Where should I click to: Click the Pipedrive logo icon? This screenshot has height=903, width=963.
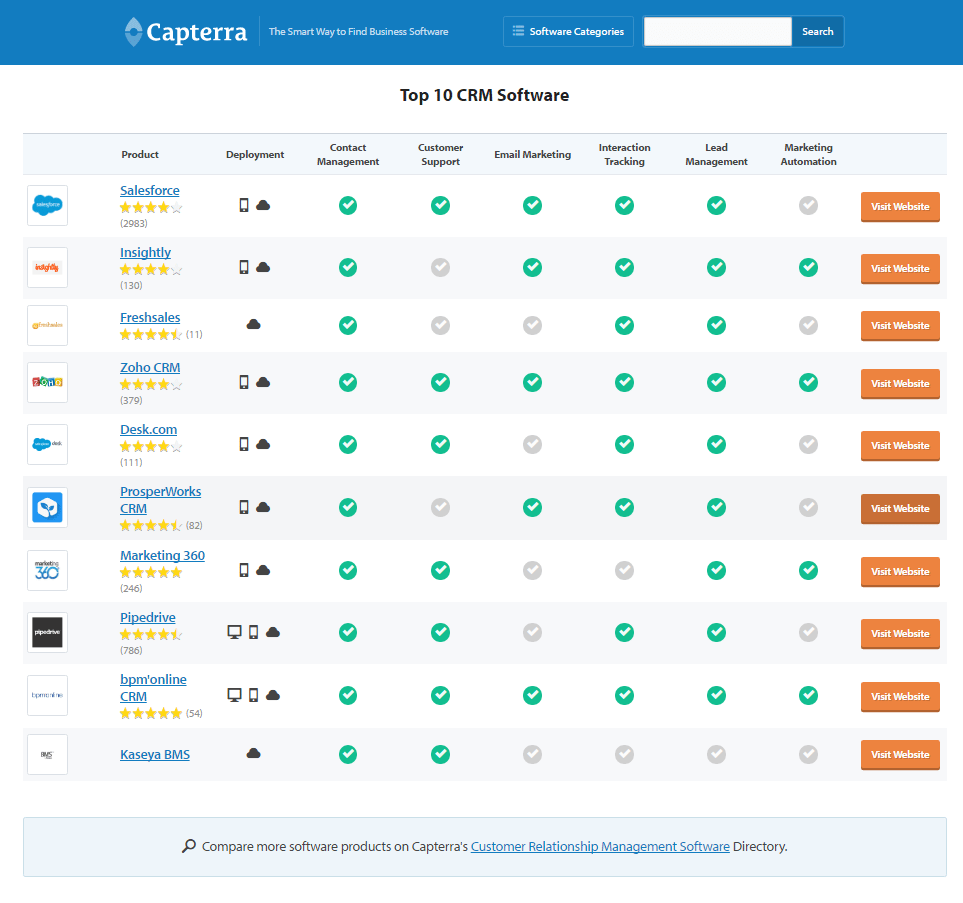pyautogui.click(x=47, y=632)
